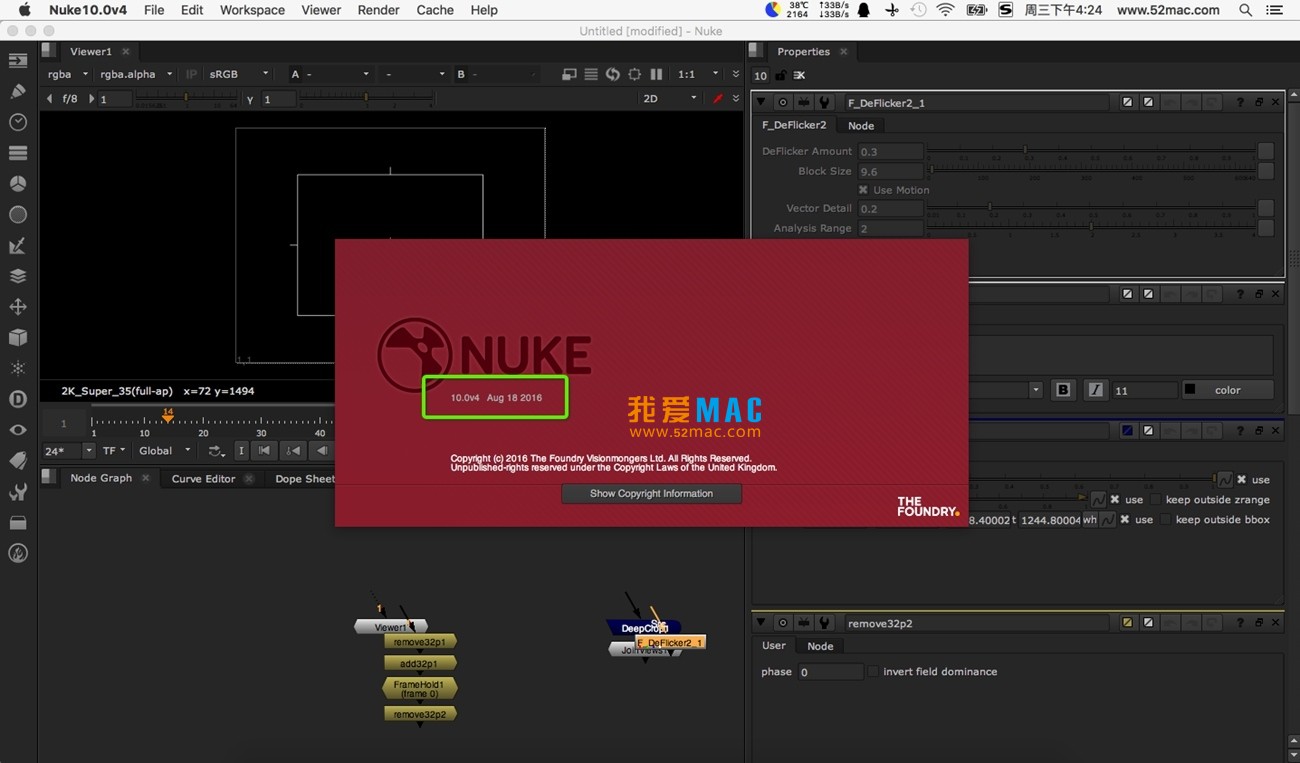Viewport: 1300px width, 763px height.
Task: Open the Transform nodes cross-arrows icon
Action: (x=18, y=307)
